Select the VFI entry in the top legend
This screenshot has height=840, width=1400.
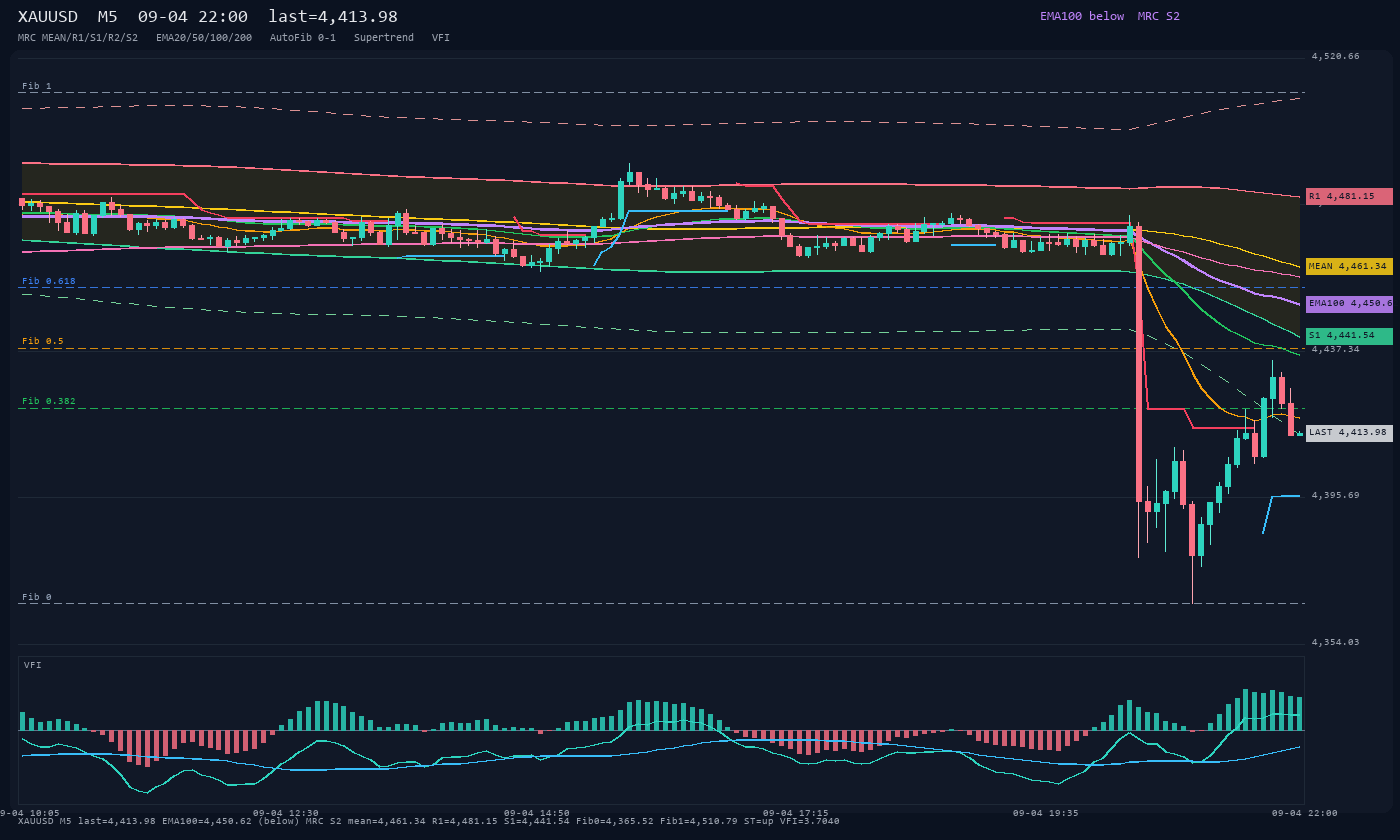(441, 38)
